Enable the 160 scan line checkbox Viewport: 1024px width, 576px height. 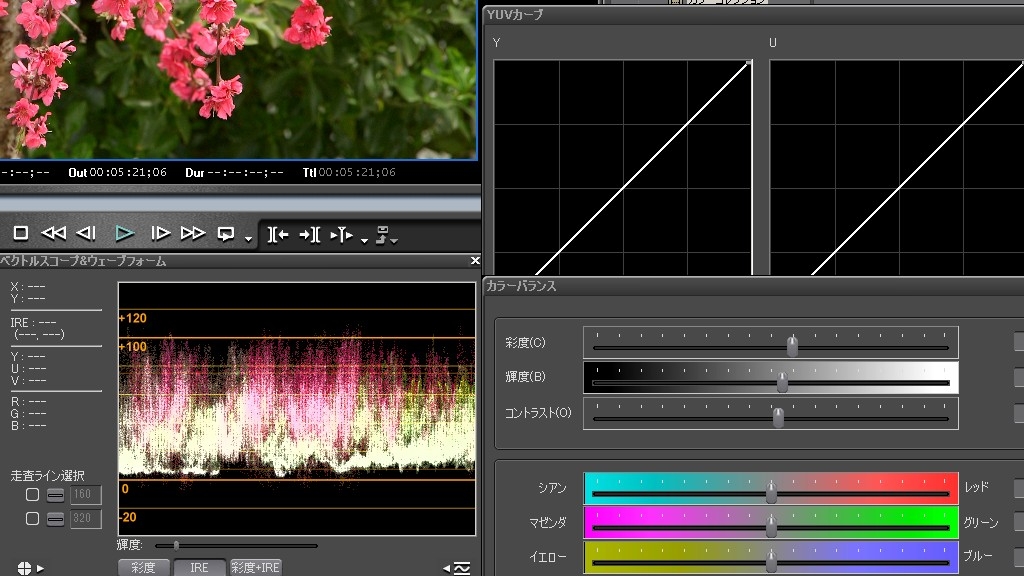[33, 495]
